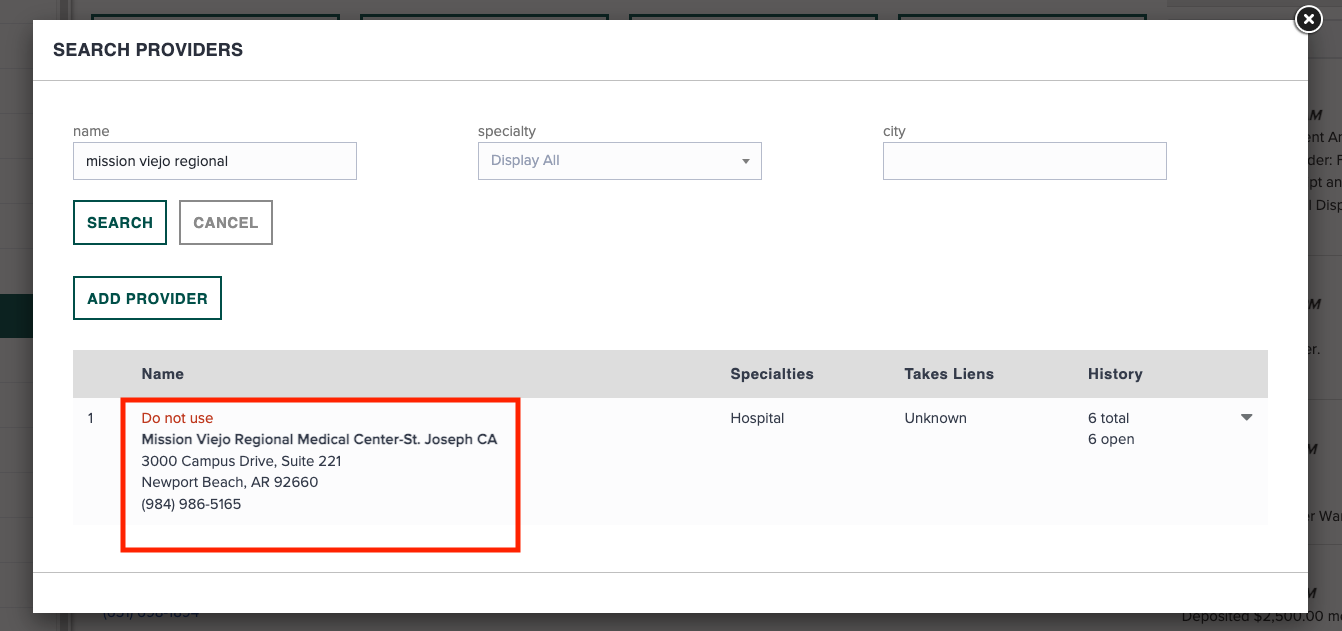The height and width of the screenshot is (631, 1342).
Task: Click the History column header
Action: point(1115,374)
